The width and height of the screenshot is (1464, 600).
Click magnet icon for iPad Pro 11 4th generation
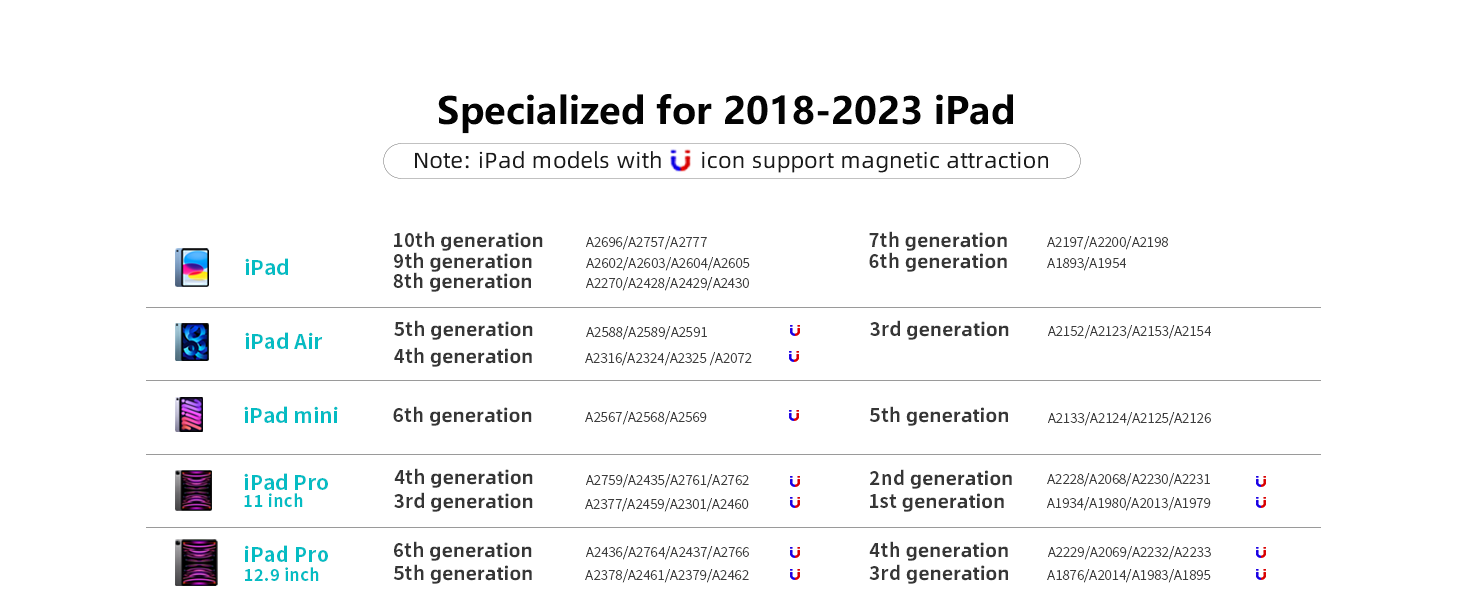pos(794,481)
